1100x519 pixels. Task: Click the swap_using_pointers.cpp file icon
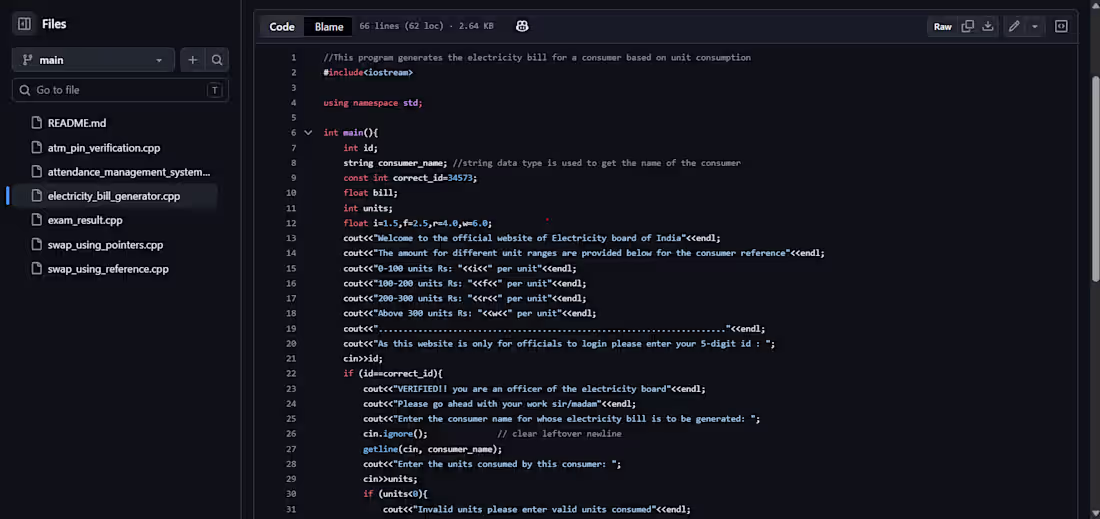[36, 245]
